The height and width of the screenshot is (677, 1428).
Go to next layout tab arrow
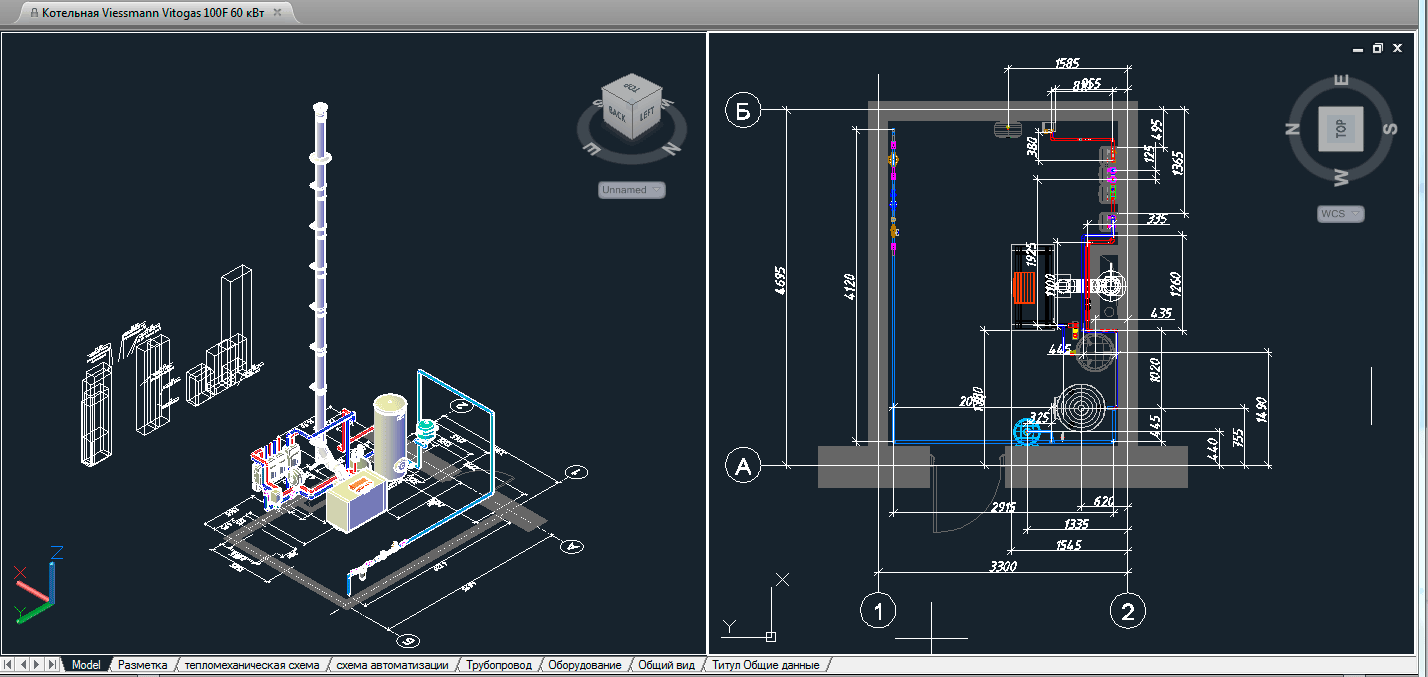(38, 664)
